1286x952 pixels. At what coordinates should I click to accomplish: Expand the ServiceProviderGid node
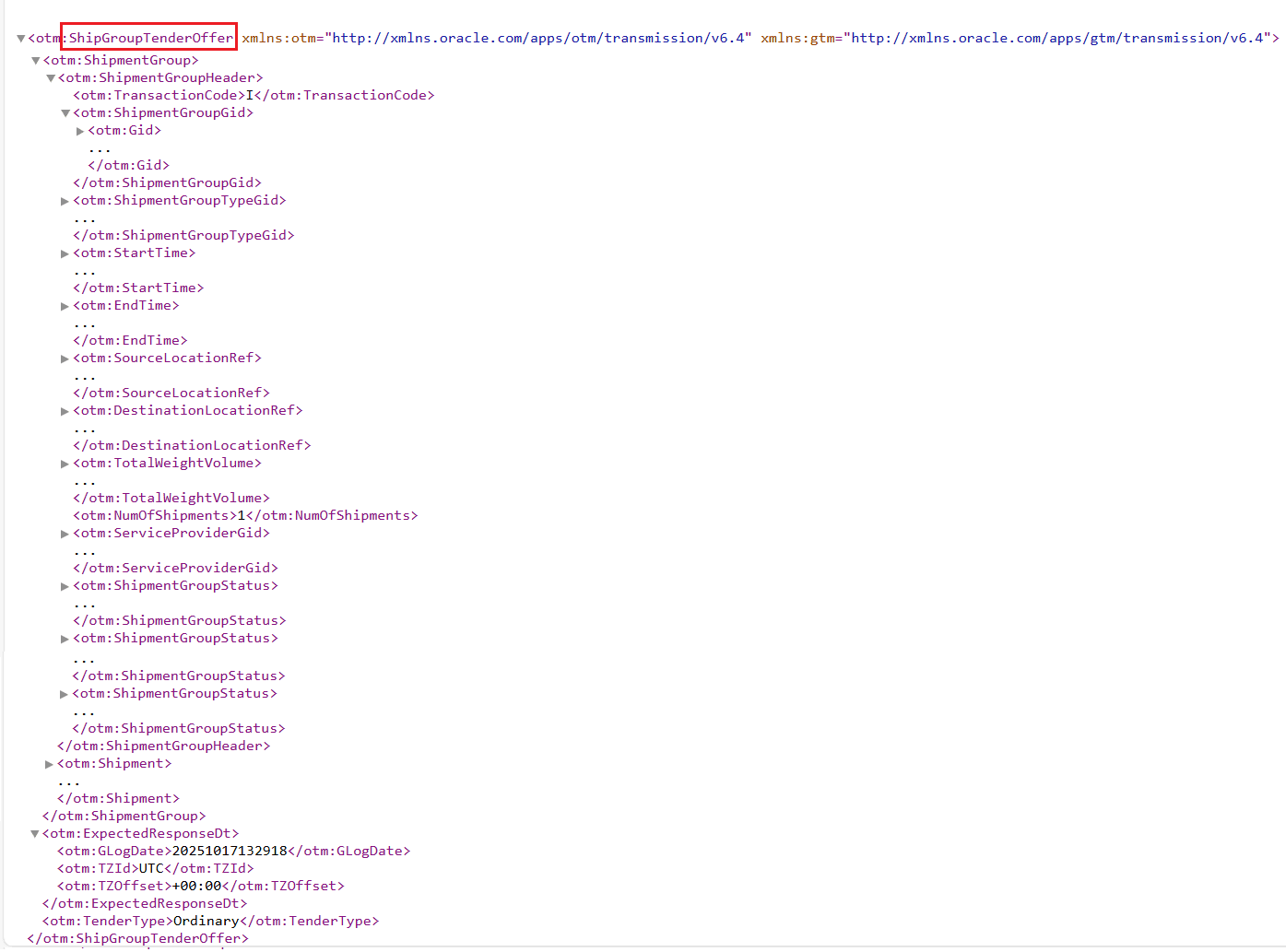(x=65, y=533)
